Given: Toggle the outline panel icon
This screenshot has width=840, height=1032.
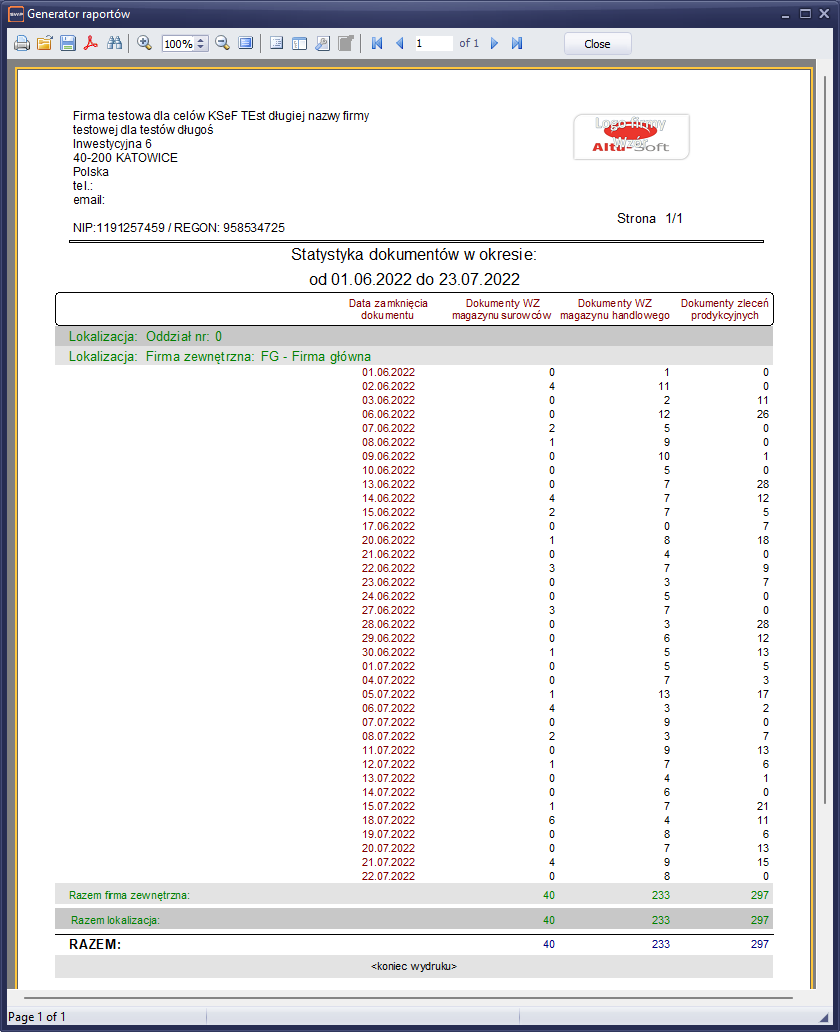Looking at the screenshot, I should [x=276, y=44].
